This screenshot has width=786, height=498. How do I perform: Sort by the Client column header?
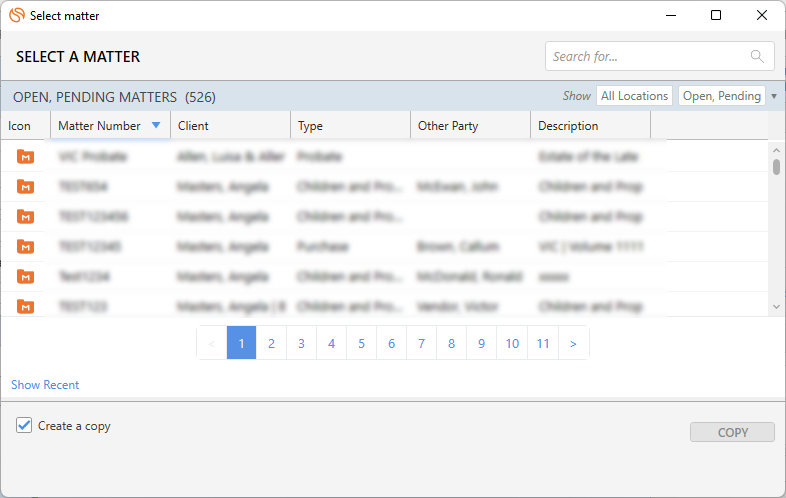click(193, 126)
